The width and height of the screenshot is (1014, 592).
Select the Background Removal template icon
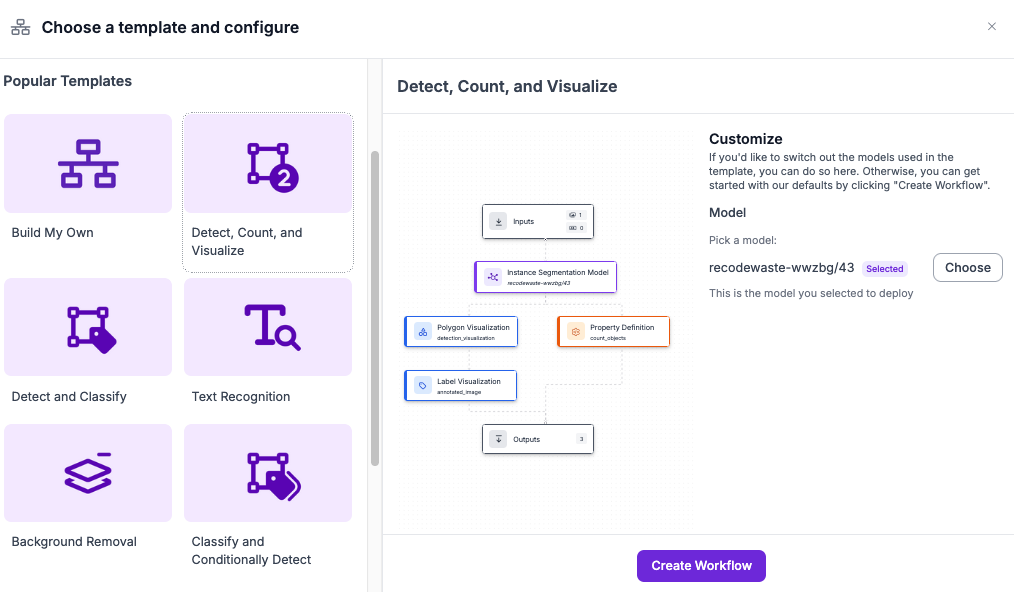(x=87, y=472)
